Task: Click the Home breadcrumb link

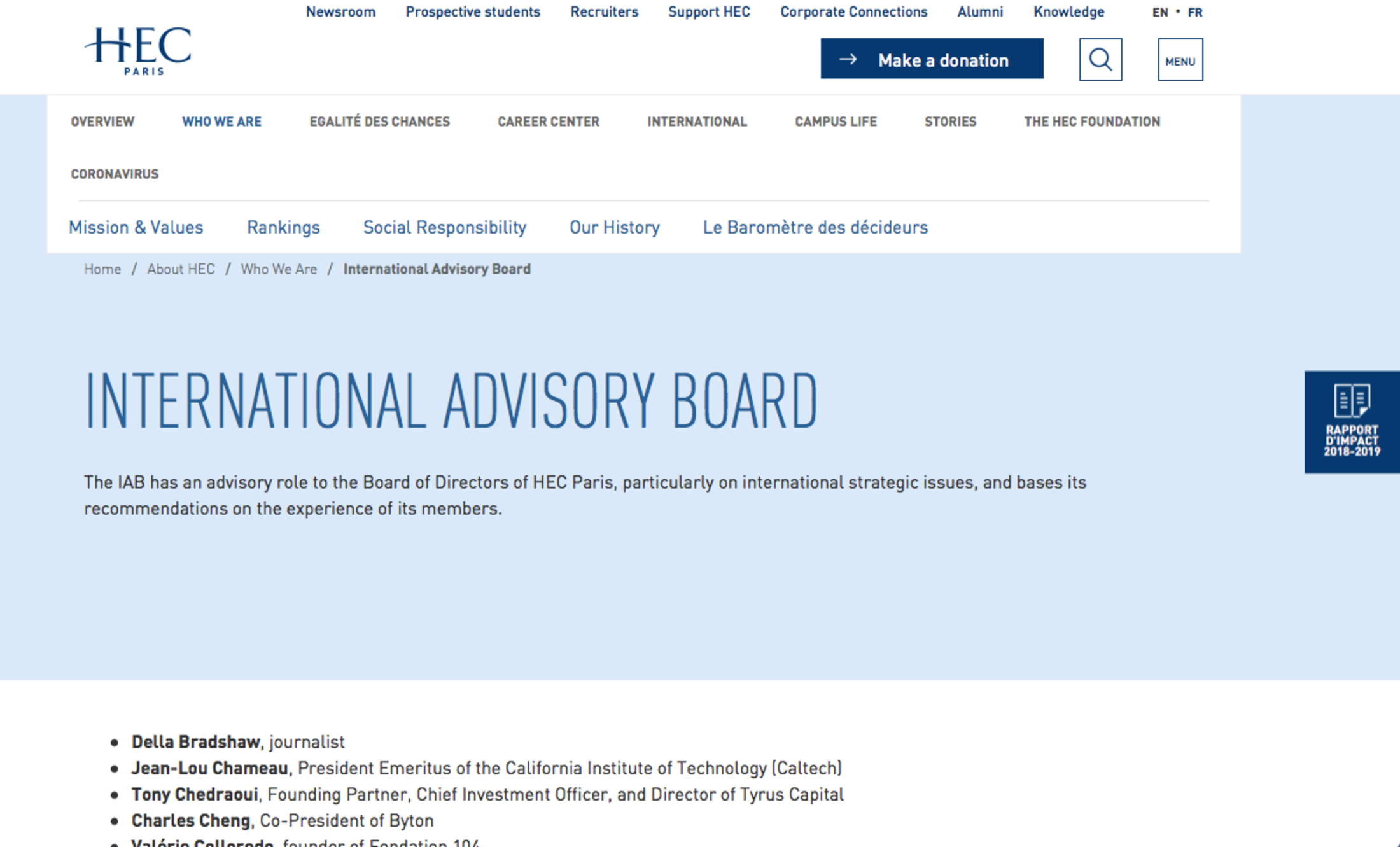Action: (x=102, y=269)
